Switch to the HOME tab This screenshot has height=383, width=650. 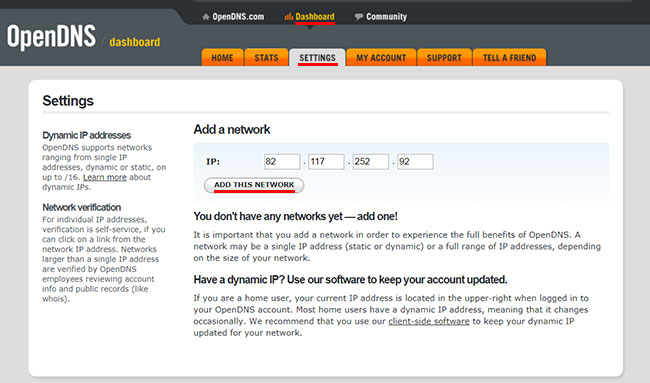pyautogui.click(x=222, y=58)
